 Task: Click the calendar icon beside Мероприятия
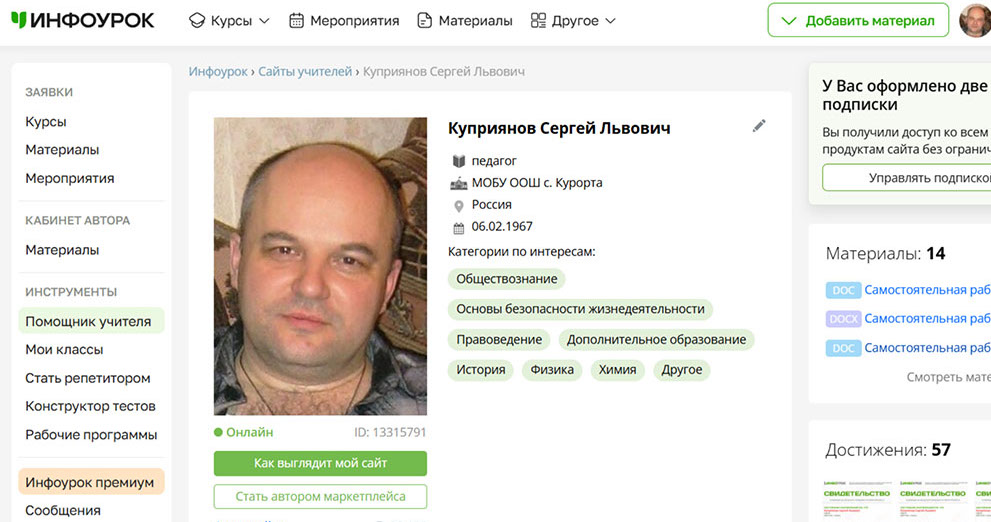point(296,21)
